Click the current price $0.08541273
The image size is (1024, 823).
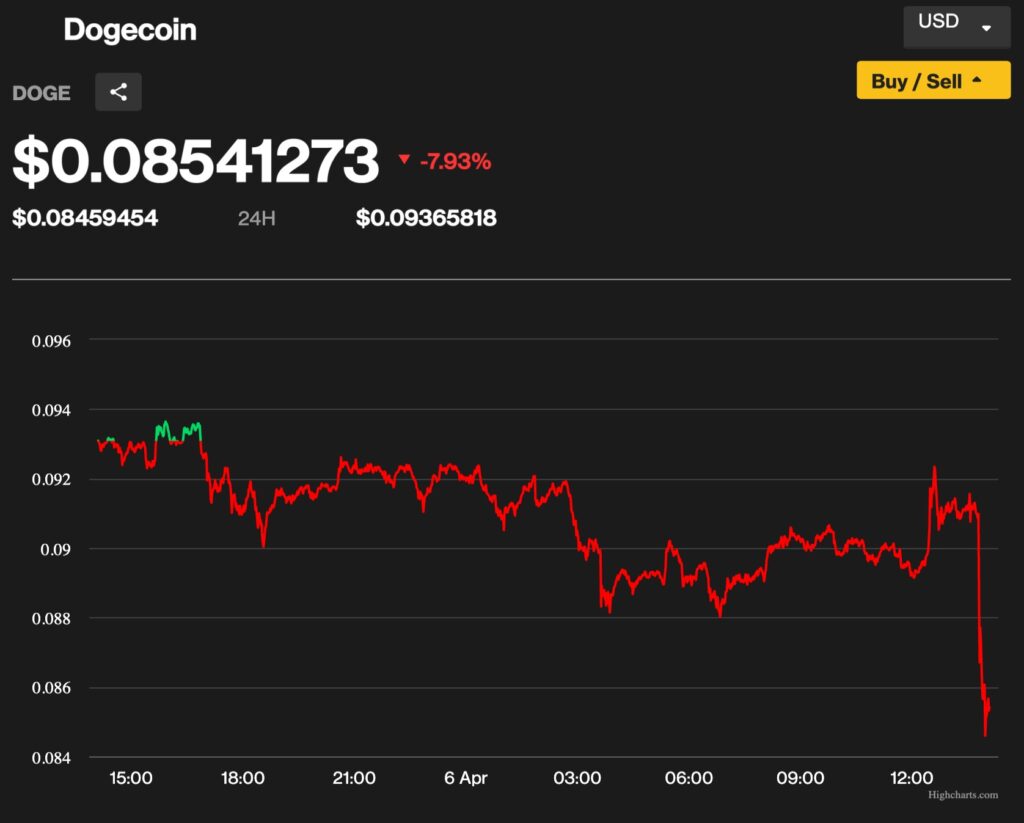(x=196, y=161)
